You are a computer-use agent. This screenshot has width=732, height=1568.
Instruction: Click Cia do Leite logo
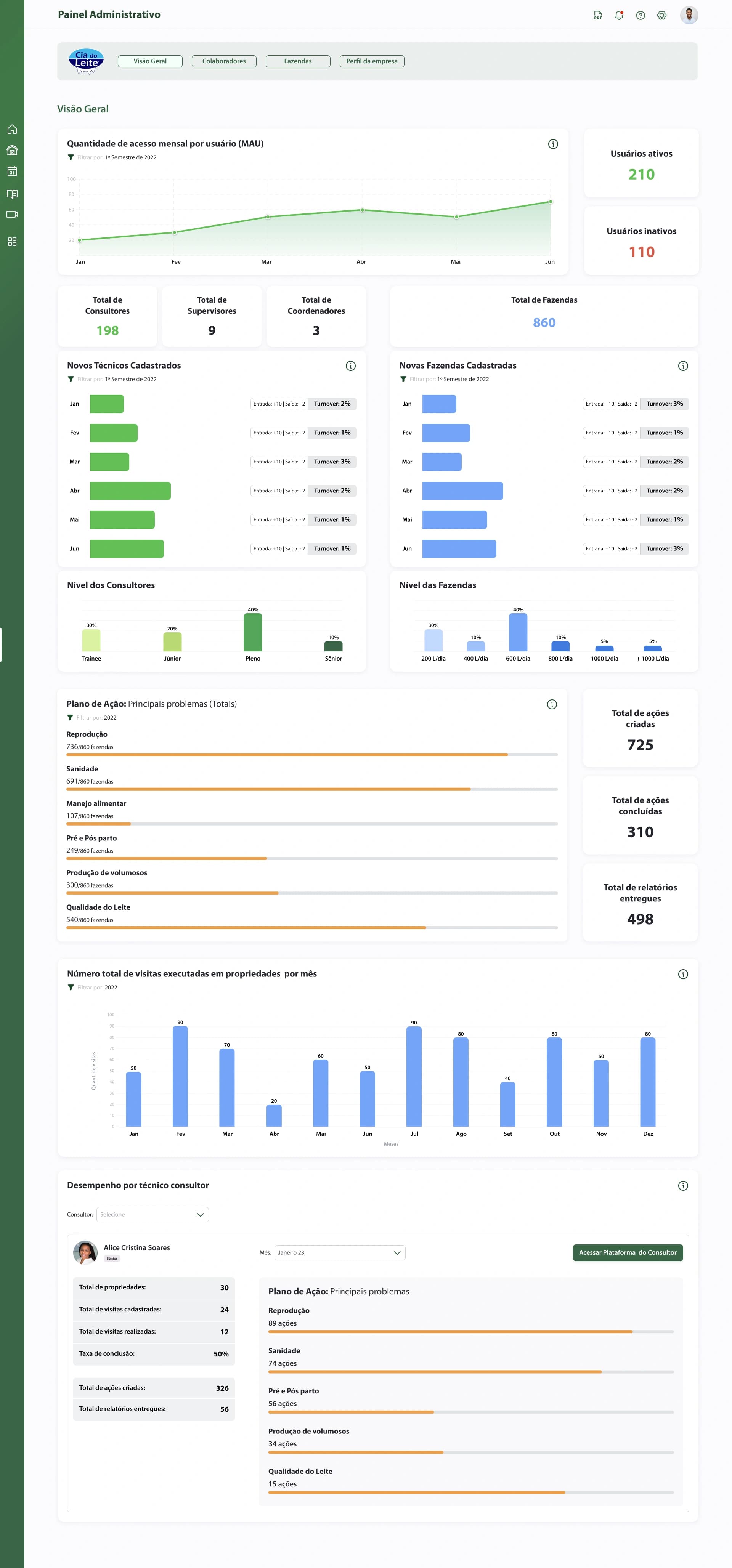(x=87, y=61)
